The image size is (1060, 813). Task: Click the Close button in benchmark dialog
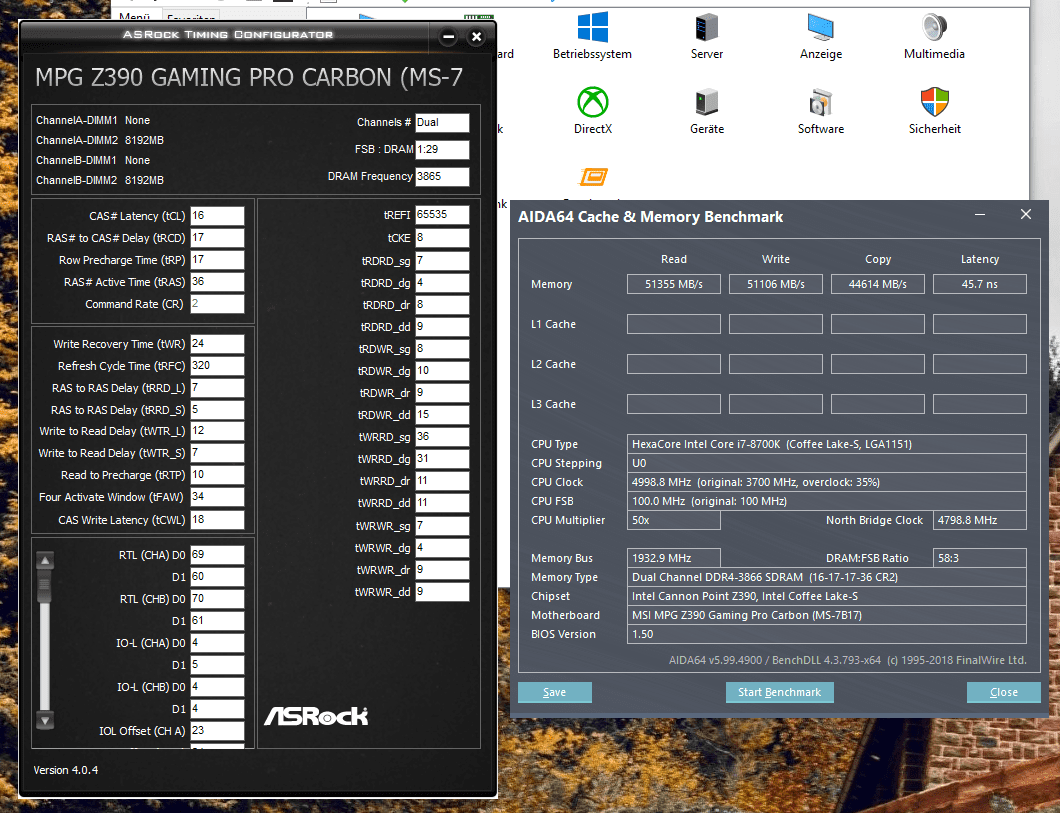point(1003,692)
